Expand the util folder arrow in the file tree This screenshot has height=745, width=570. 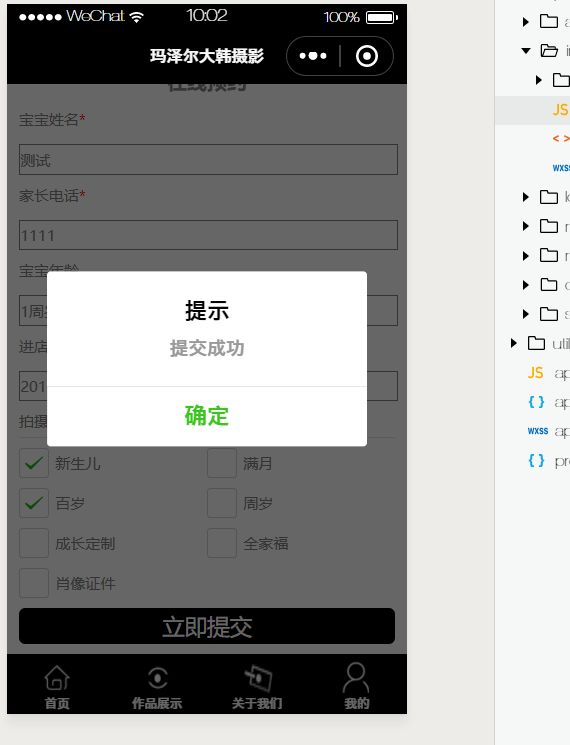[513, 343]
